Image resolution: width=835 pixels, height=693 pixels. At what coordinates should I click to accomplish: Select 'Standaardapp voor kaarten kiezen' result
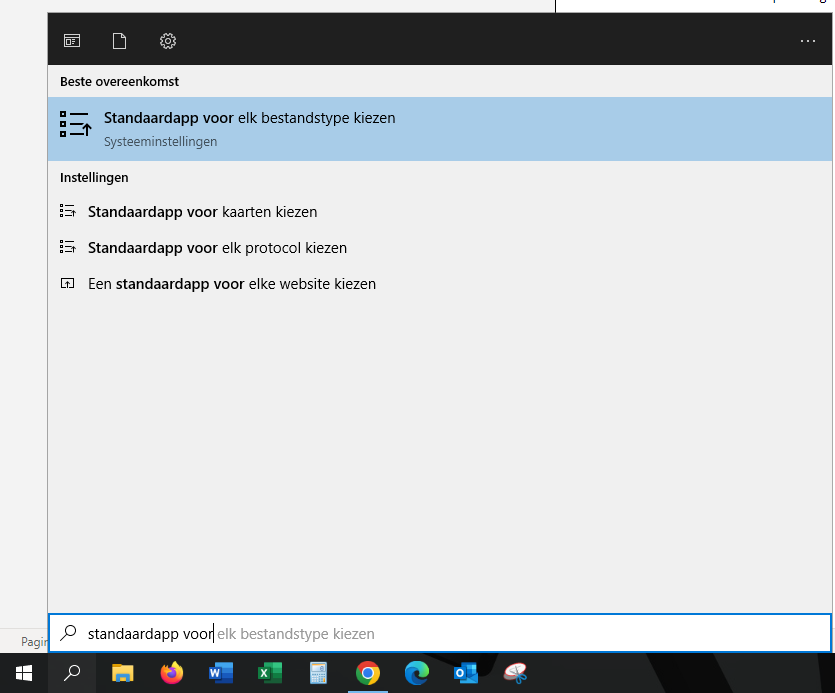click(202, 212)
